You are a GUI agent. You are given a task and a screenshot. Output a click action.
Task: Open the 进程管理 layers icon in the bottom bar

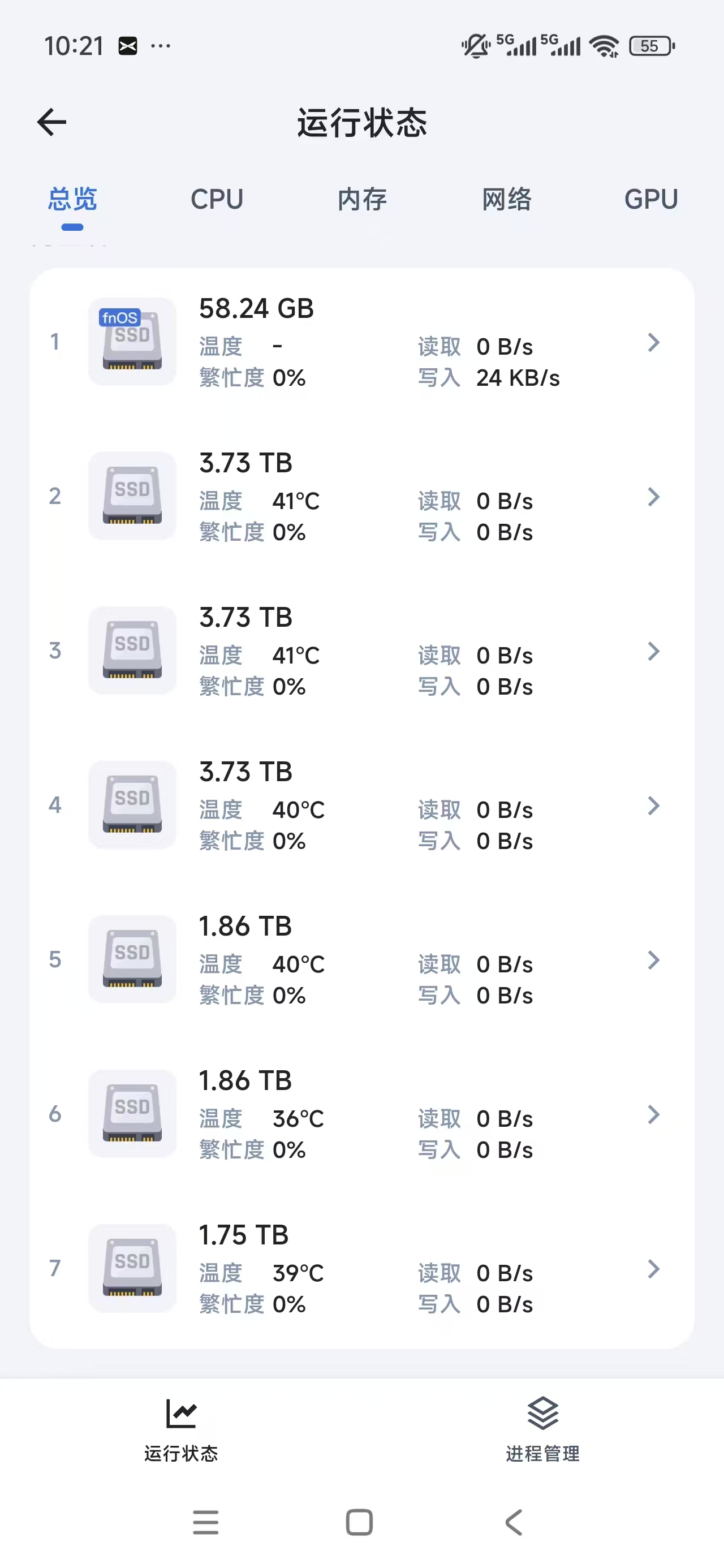pyautogui.click(x=542, y=1414)
